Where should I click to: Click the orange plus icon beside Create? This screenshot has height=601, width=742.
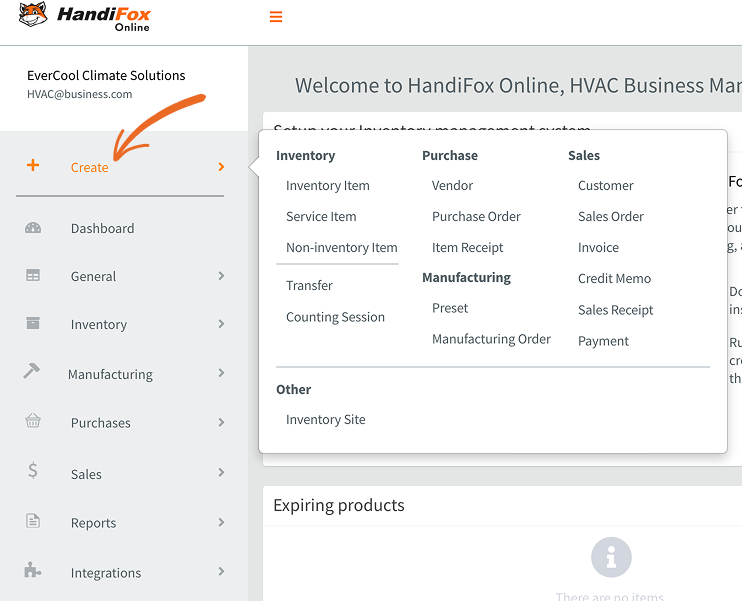33,165
